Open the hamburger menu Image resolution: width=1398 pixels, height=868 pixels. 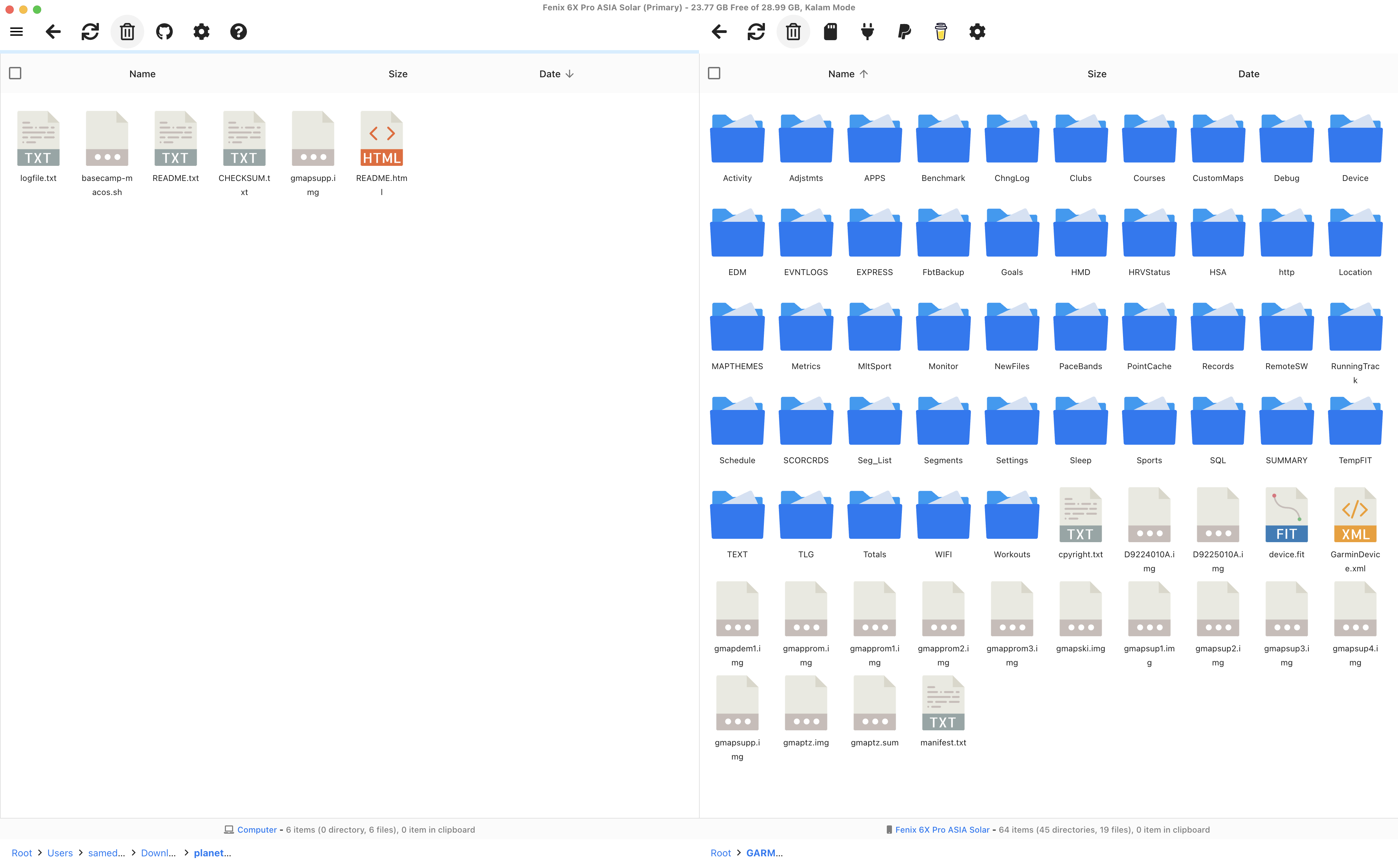tap(16, 32)
